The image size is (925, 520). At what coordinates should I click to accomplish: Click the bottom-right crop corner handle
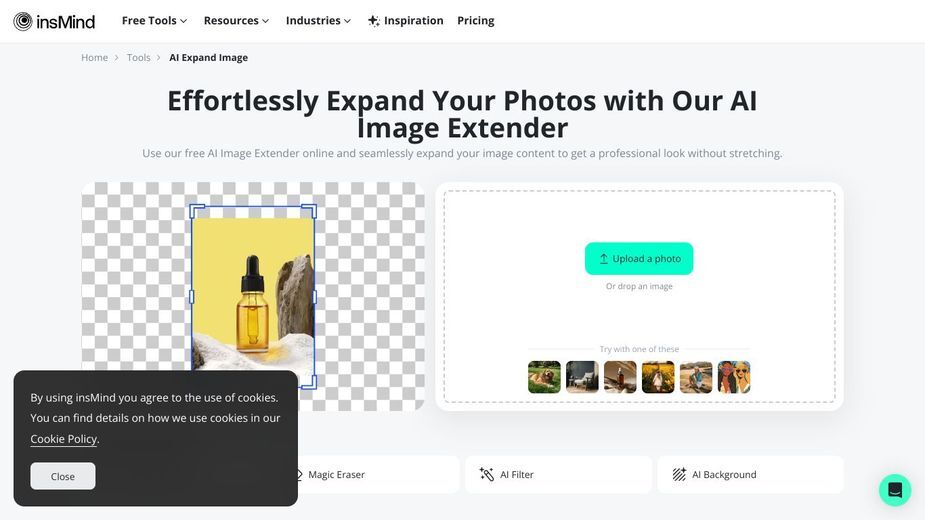(310, 382)
